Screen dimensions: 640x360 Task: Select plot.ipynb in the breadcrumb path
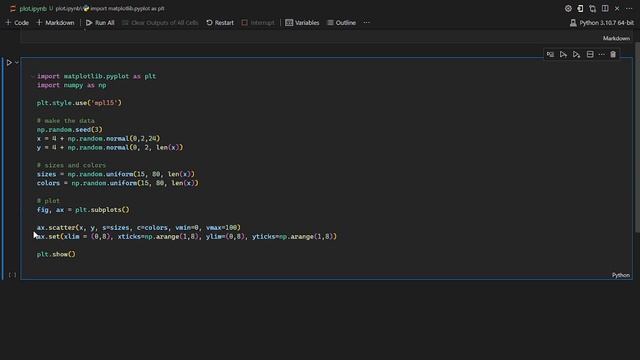point(69,8)
